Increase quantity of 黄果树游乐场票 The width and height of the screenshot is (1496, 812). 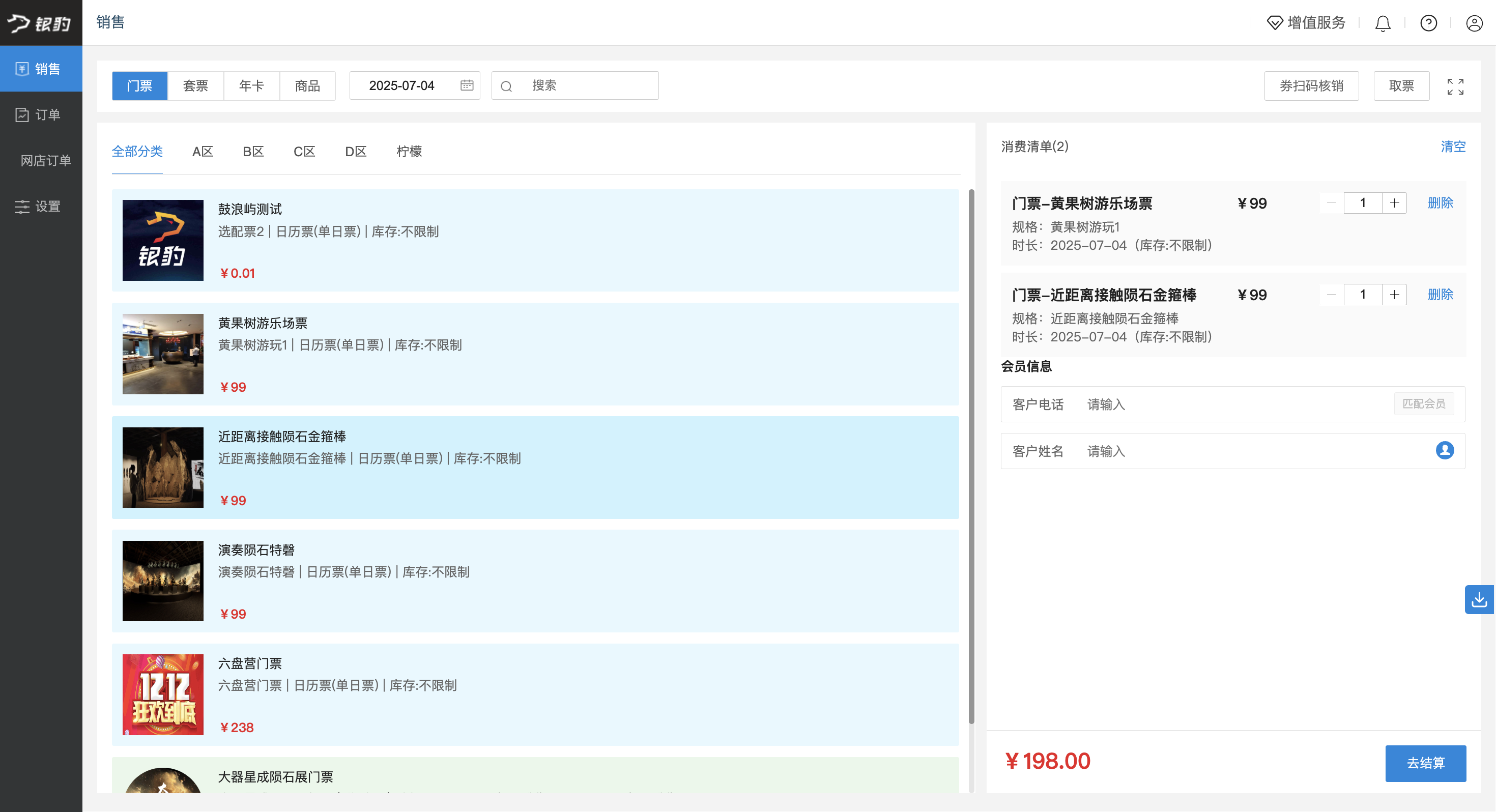[x=1394, y=202]
